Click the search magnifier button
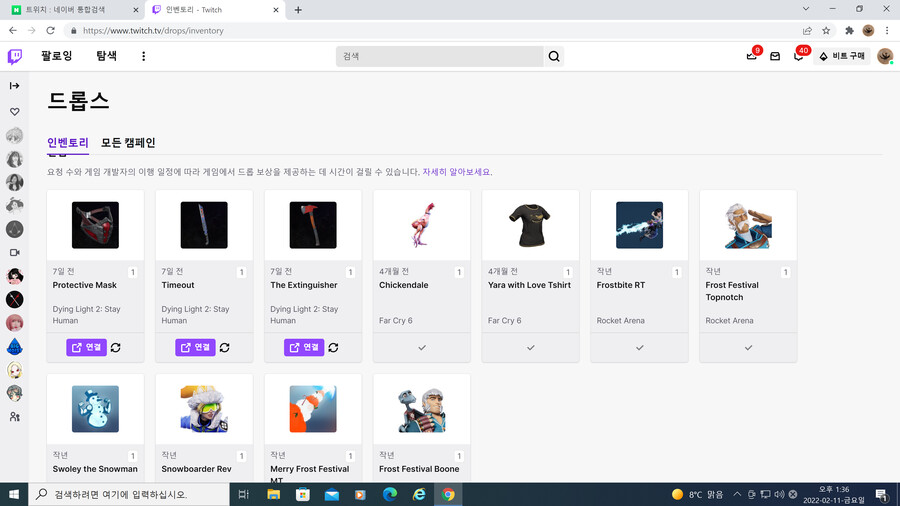 [x=554, y=57]
